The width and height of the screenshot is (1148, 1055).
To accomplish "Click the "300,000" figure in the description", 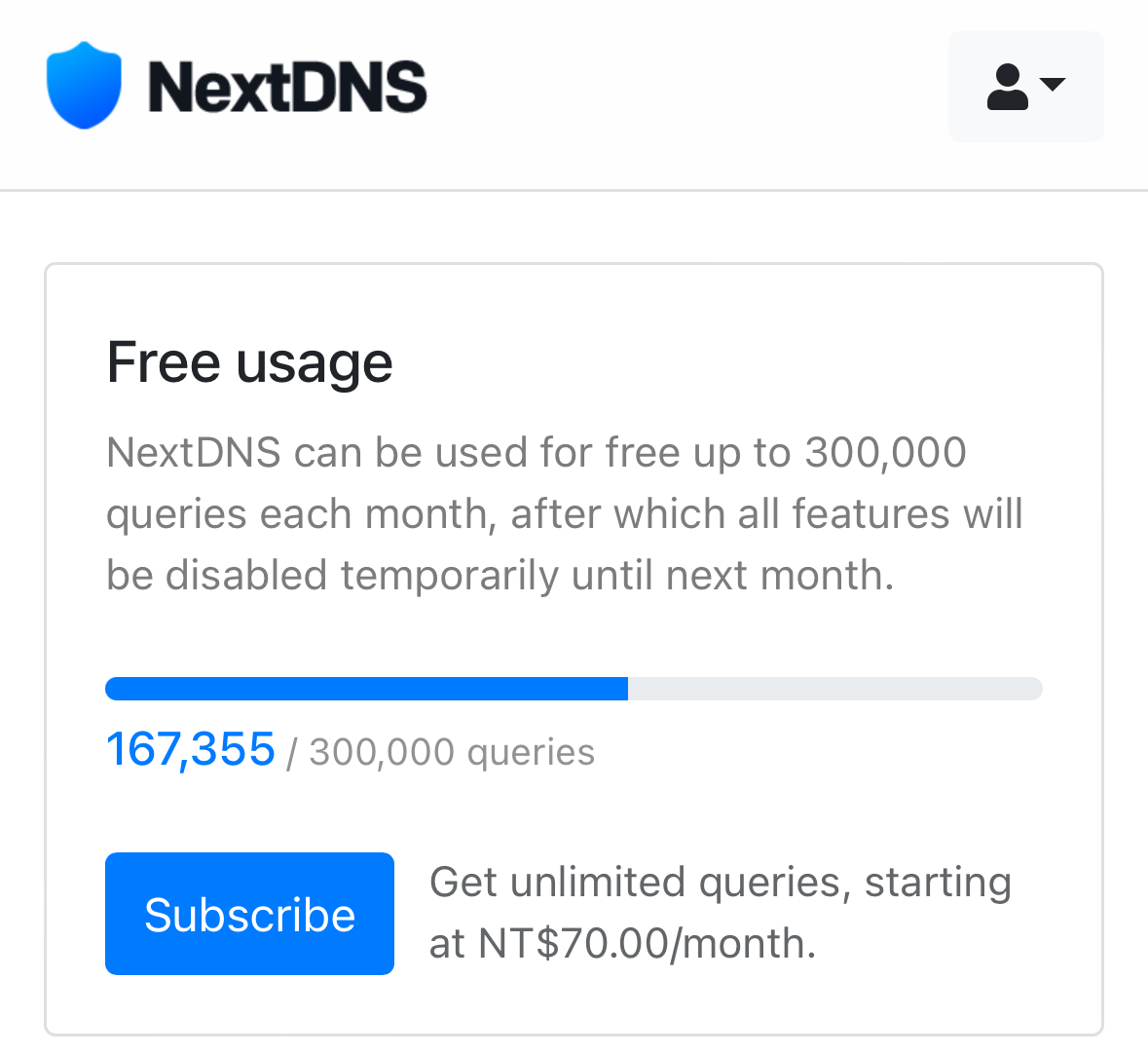I will point(885,453).
